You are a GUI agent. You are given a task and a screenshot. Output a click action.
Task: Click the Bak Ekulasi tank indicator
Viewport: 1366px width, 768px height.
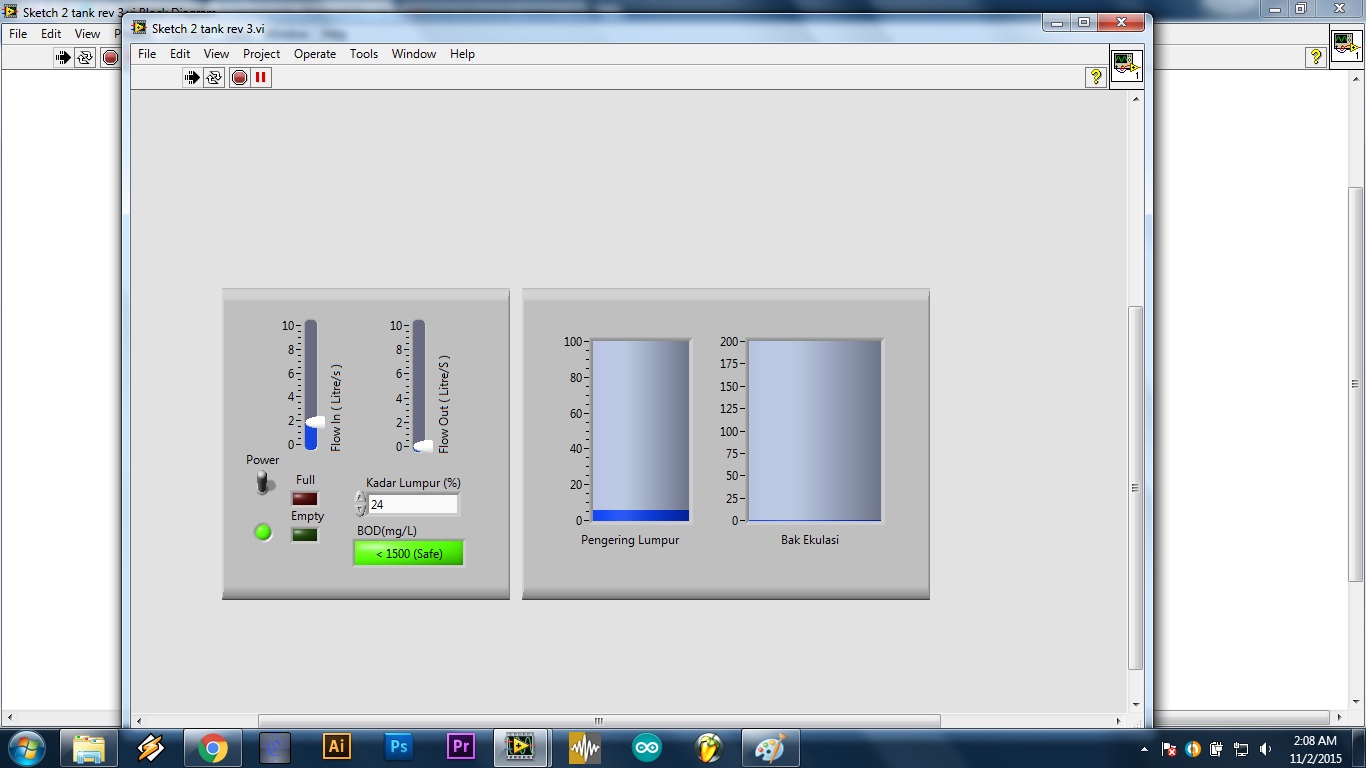click(x=815, y=431)
